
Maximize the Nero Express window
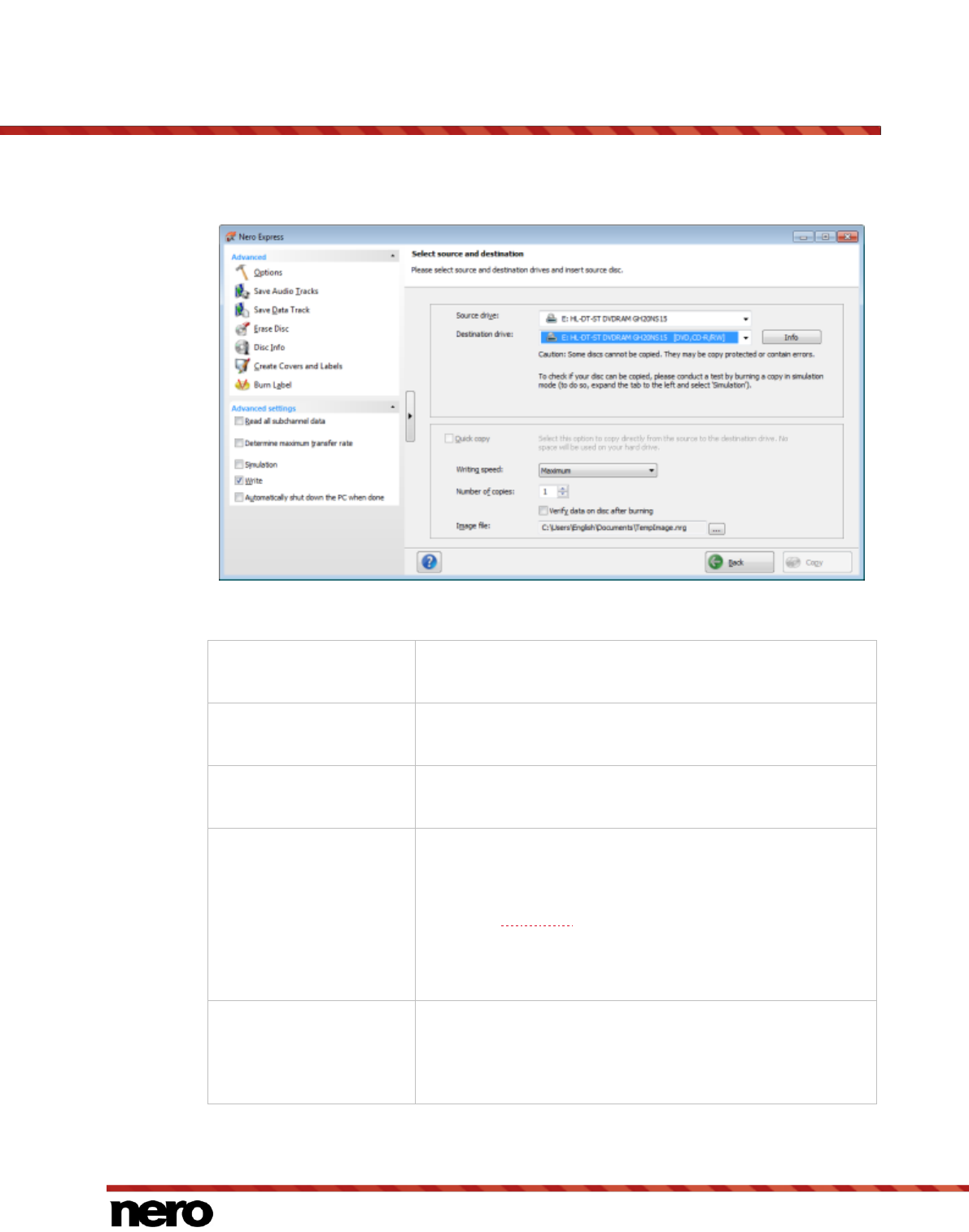click(826, 237)
